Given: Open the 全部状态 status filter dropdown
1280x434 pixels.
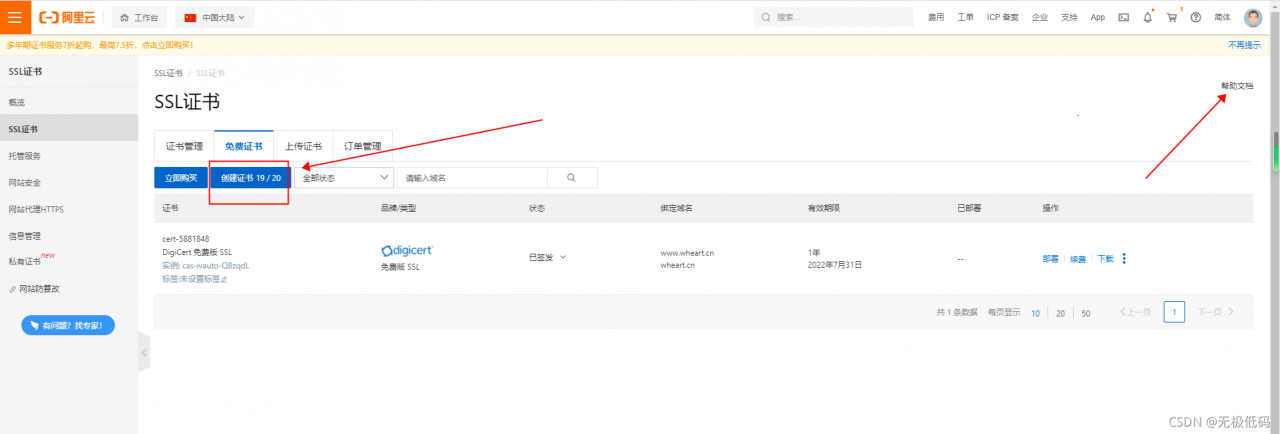Looking at the screenshot, I should coord(346,177).
